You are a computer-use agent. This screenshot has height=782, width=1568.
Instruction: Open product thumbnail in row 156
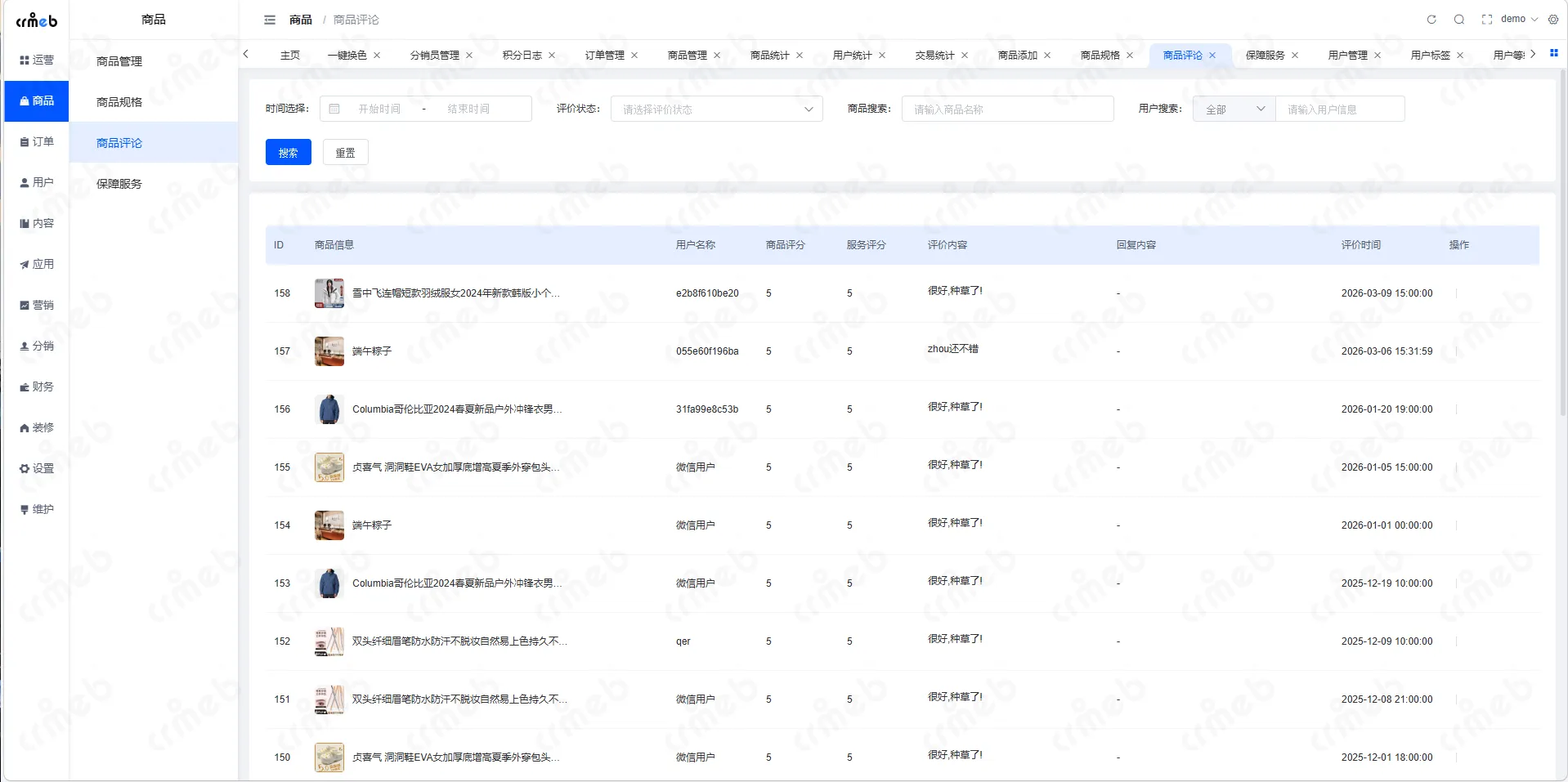329,409
